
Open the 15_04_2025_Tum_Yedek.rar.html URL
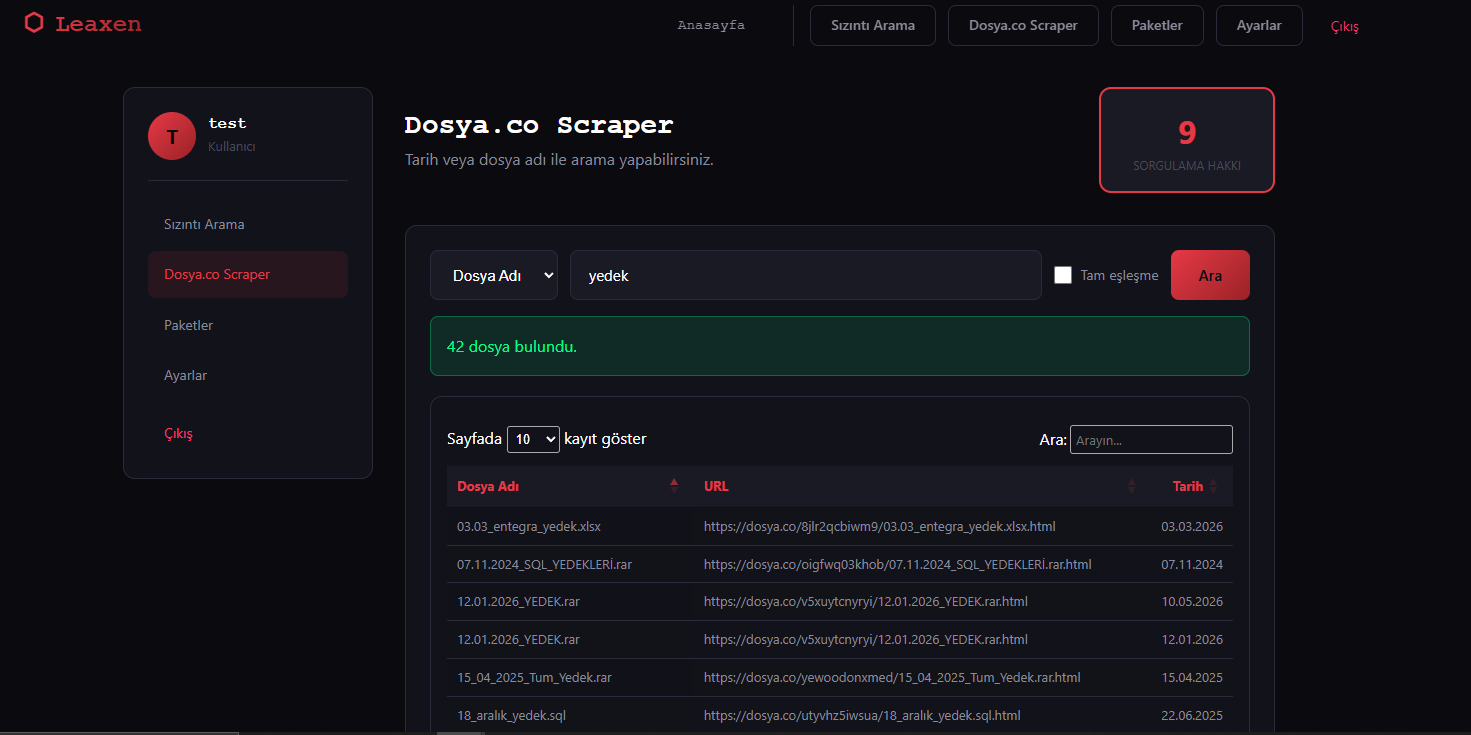(x=892, y=677)
